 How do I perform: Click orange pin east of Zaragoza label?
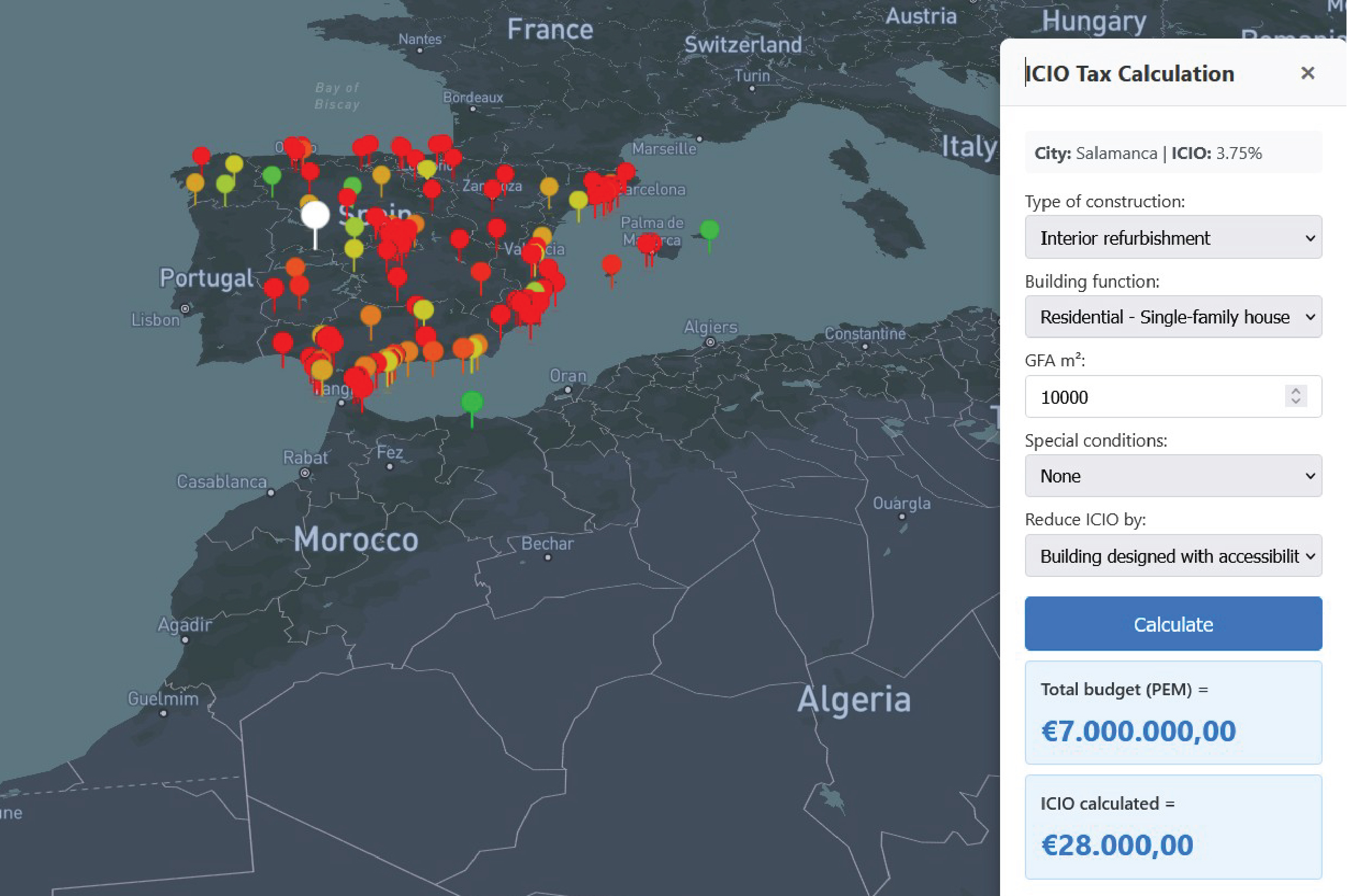click(x=549, y=186)
